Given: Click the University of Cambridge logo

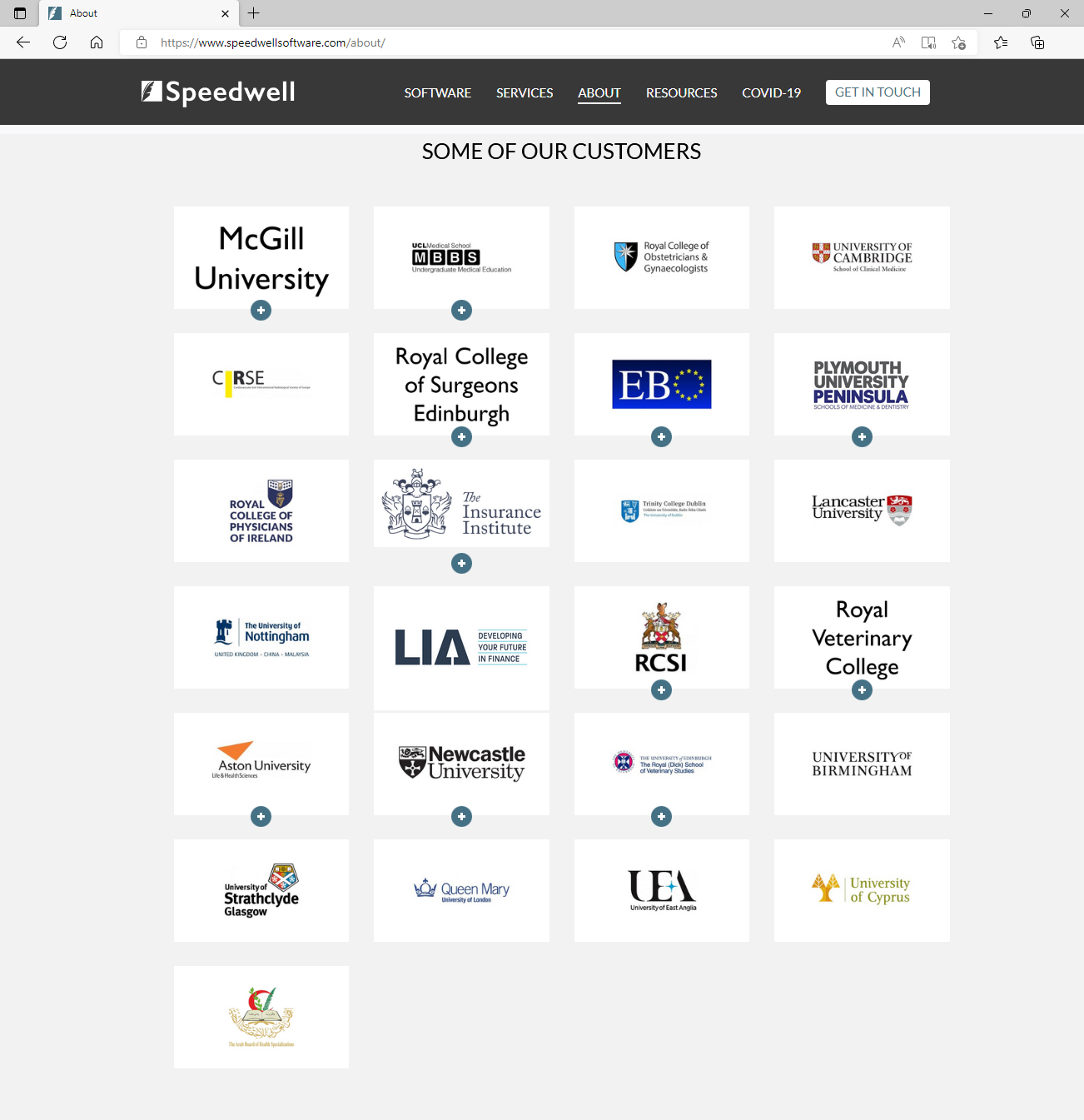Looking at the screenshot, I should (x=862, y=258).
